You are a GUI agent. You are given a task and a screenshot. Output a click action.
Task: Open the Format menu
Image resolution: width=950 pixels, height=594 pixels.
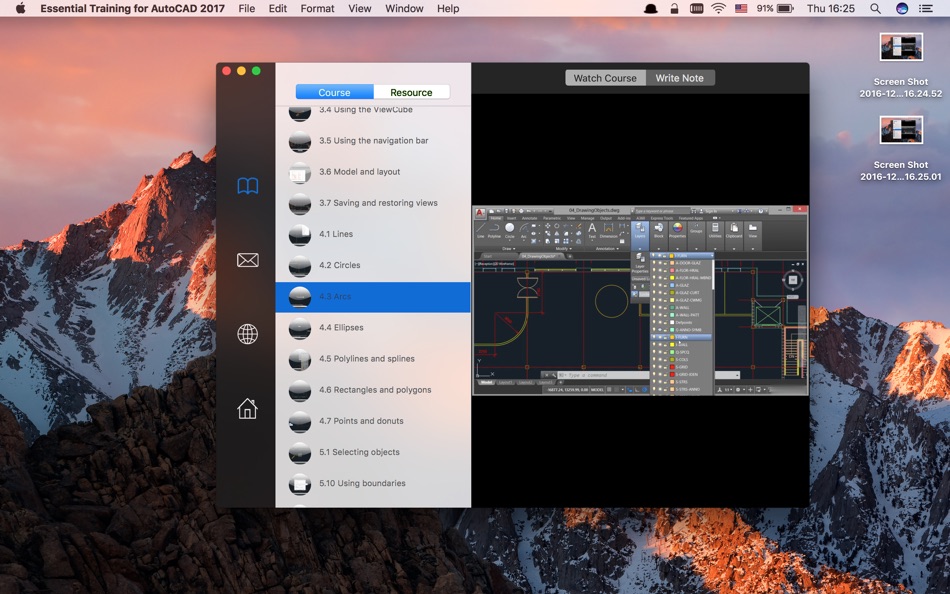click(x=317, y=8)
